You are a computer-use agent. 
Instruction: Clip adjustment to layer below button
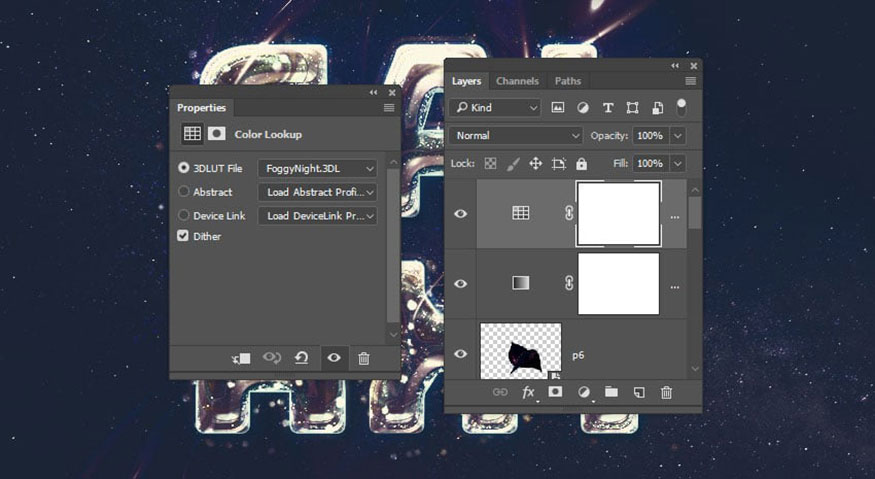click(241, 358)
